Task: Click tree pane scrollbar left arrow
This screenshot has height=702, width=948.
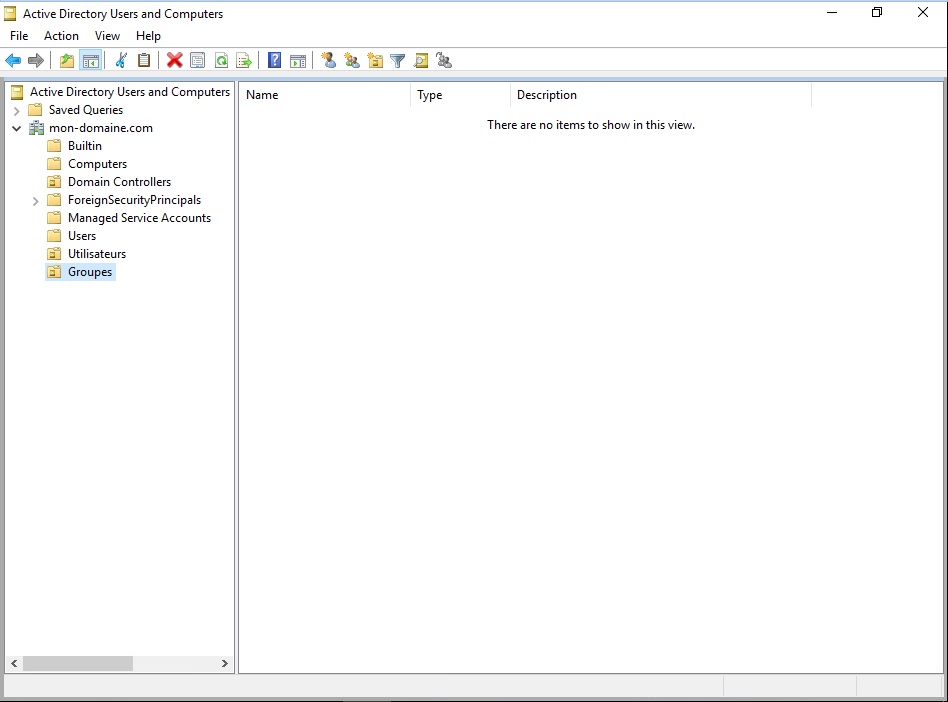Action: 15,663
